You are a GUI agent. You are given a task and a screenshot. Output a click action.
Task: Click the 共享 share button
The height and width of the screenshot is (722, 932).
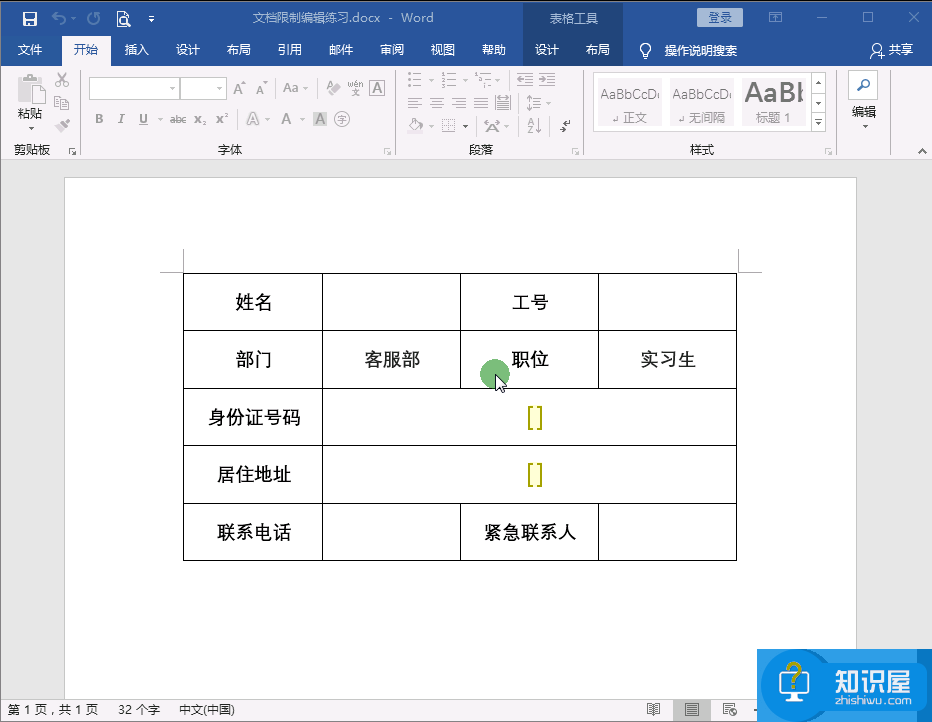[891, 50]
